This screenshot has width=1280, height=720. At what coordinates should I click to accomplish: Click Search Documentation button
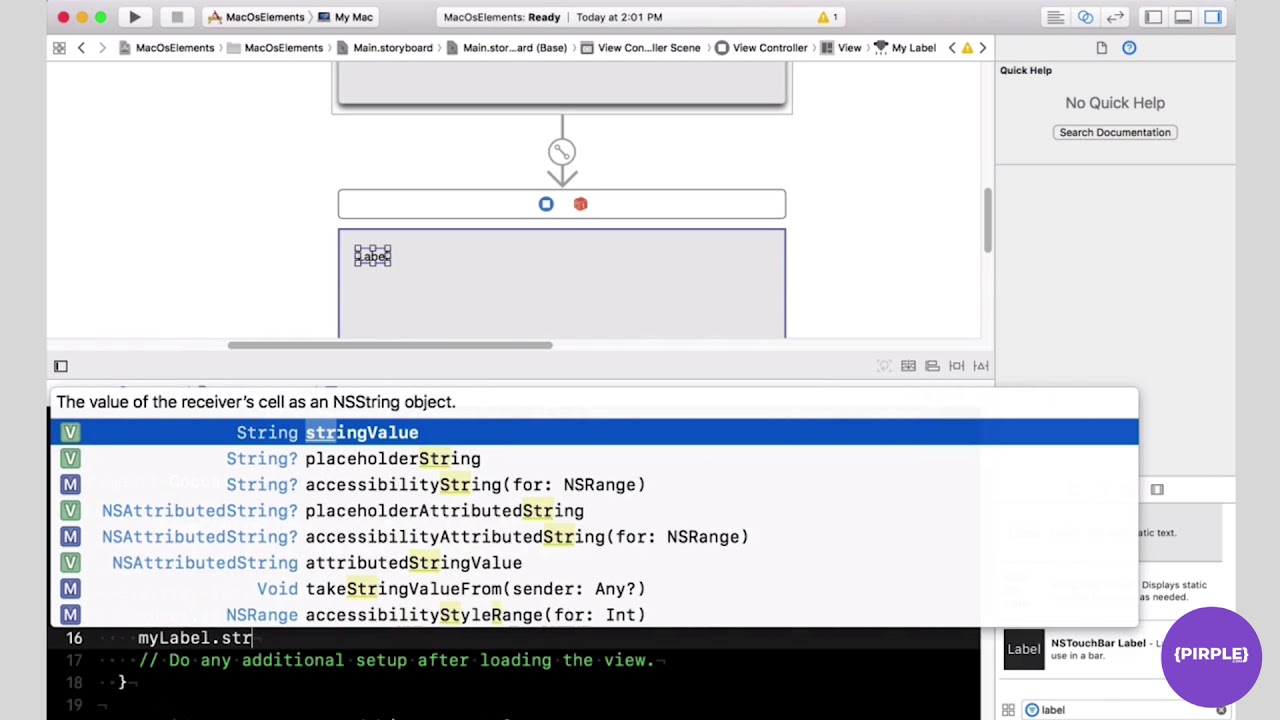[x=1115, y=132]
